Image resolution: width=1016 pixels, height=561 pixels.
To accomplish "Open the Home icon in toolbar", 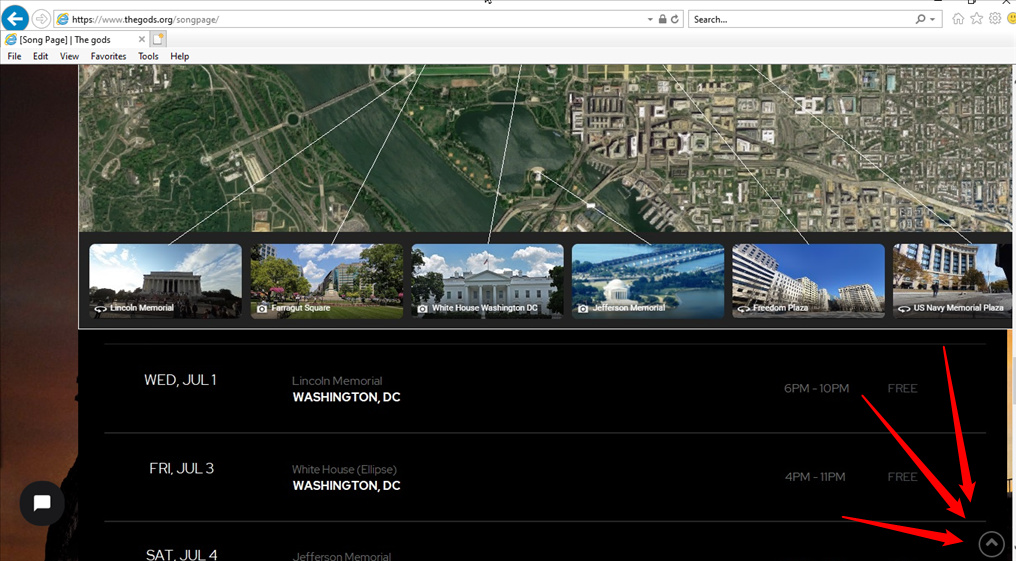I will (958, 19).
